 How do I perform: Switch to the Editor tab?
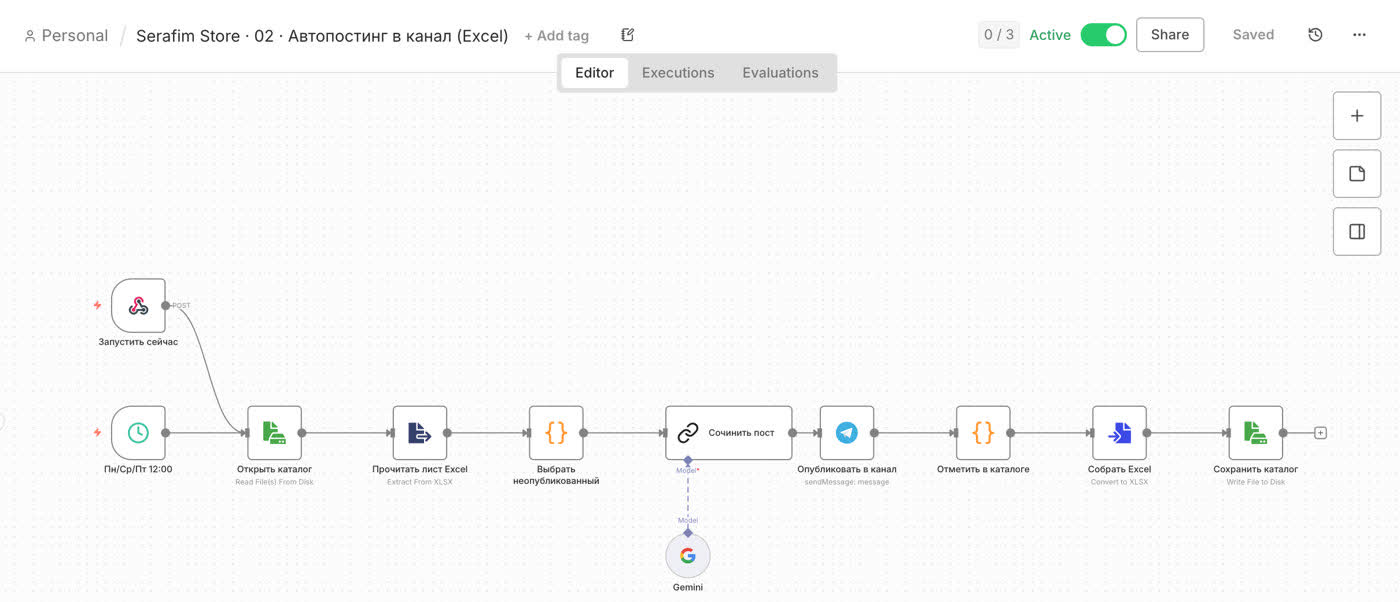pyautogui.click(x=595, y=73)
